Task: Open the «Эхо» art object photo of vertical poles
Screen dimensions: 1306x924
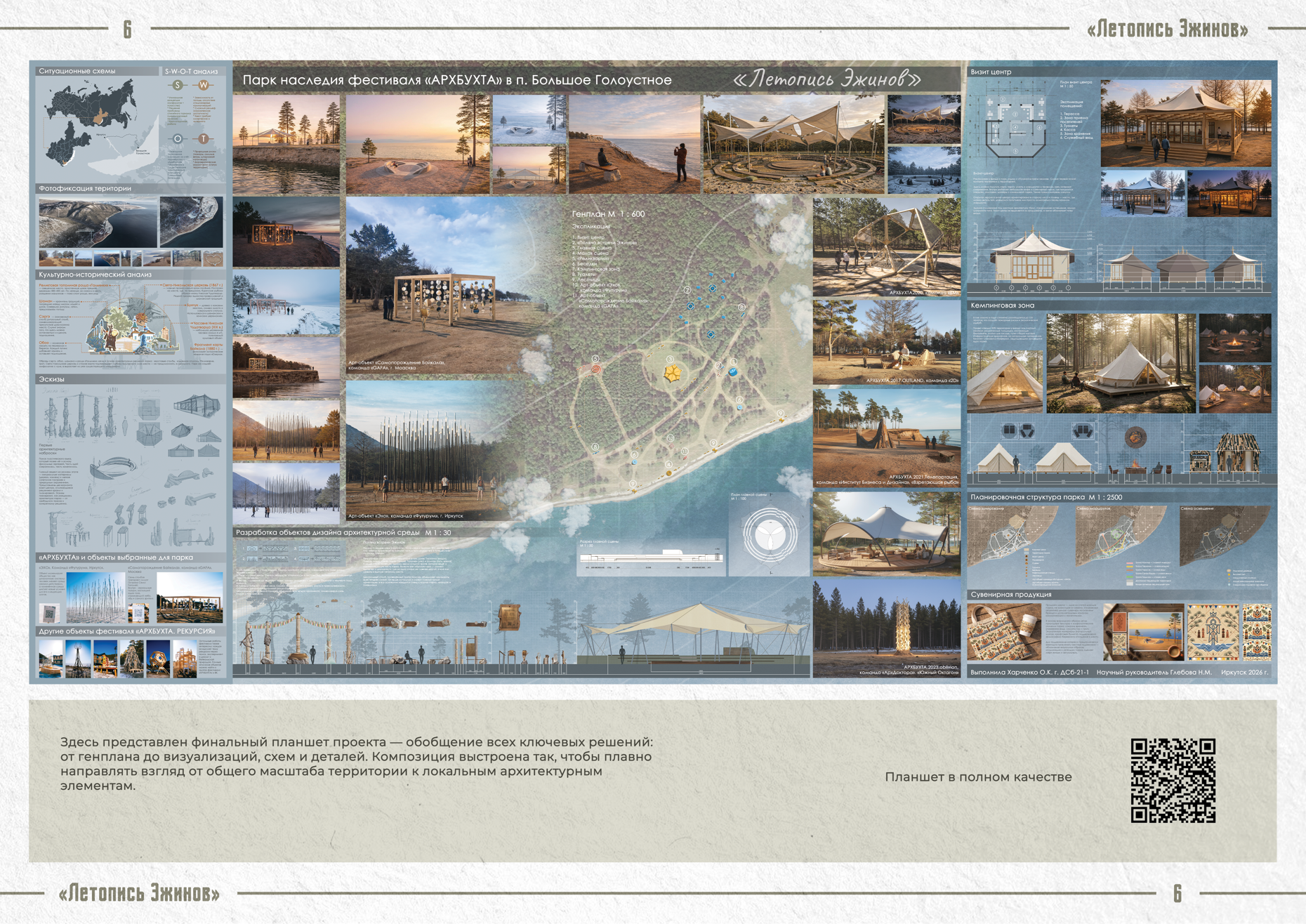Action: [x=427, y=451]
